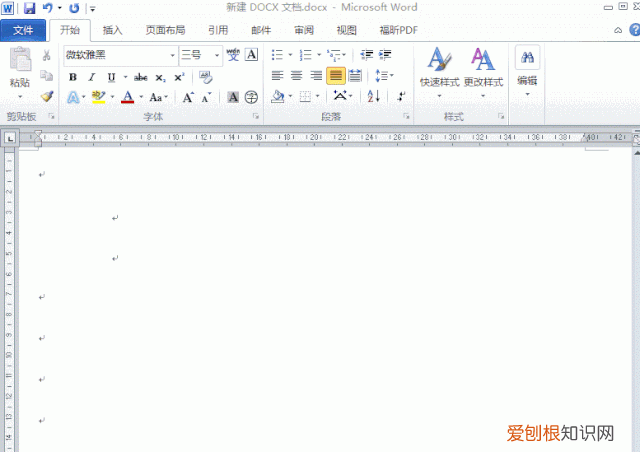This screenshot has height=452, width=640.
Task: Open the 邮件 tab
Action: [x=261, y=30]
